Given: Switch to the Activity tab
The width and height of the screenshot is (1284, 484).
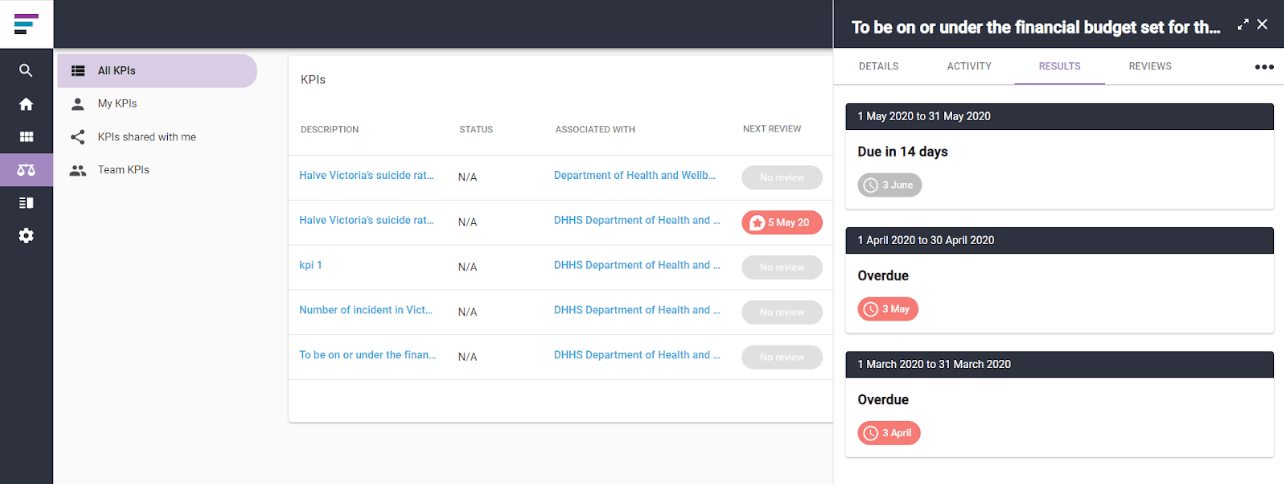Looking at the screenshot, I should (969, 66).
